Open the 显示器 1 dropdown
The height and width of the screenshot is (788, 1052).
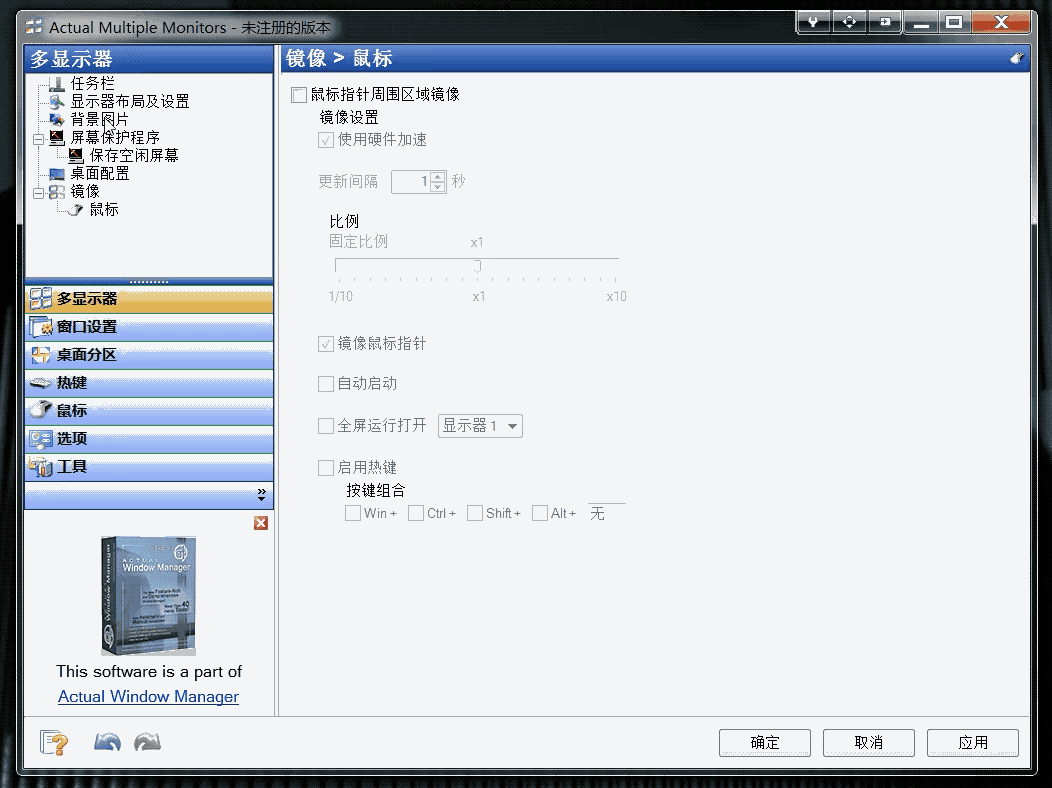point(480,426)
